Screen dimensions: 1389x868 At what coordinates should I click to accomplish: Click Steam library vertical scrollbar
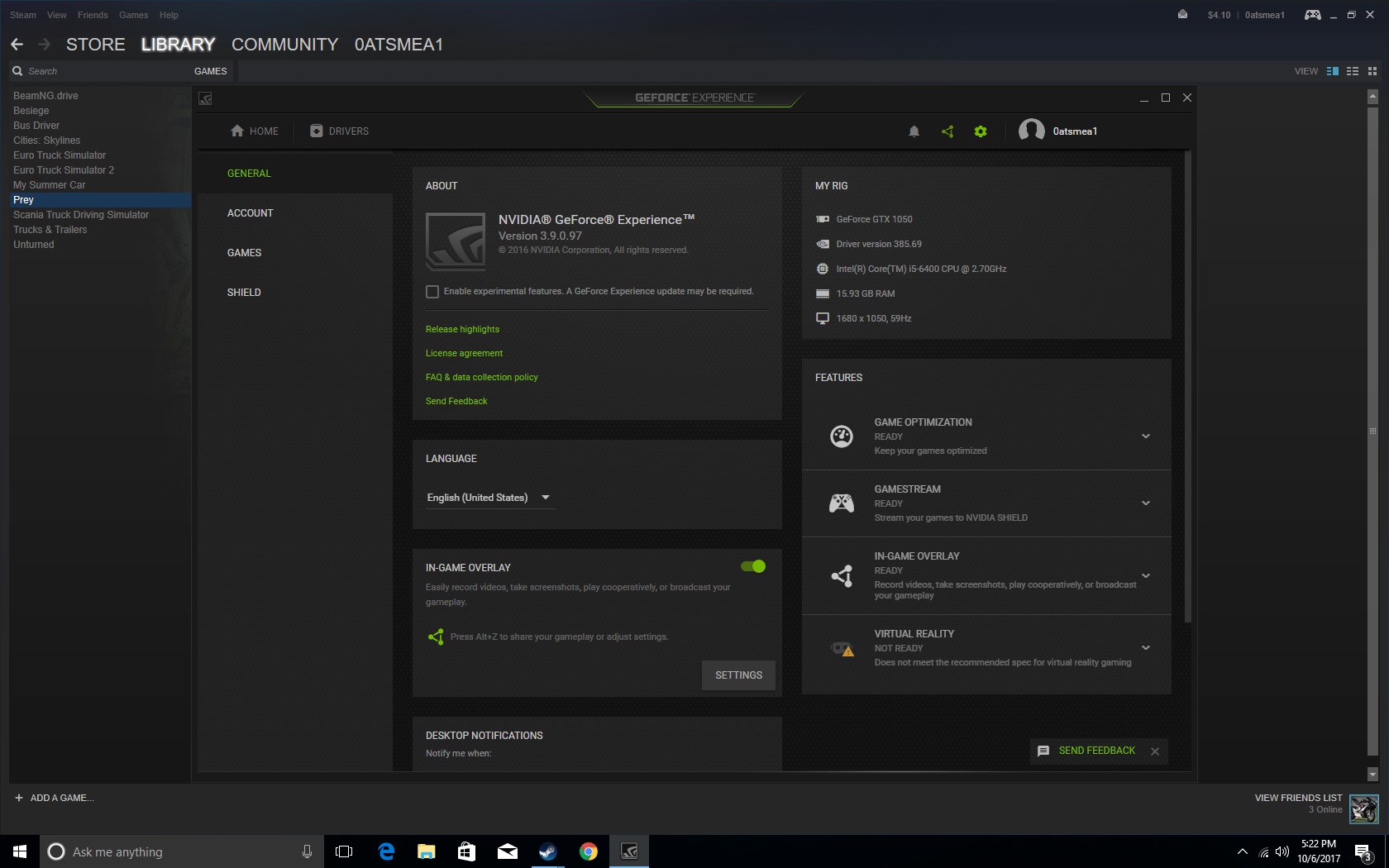click(x=1372, y=430)
